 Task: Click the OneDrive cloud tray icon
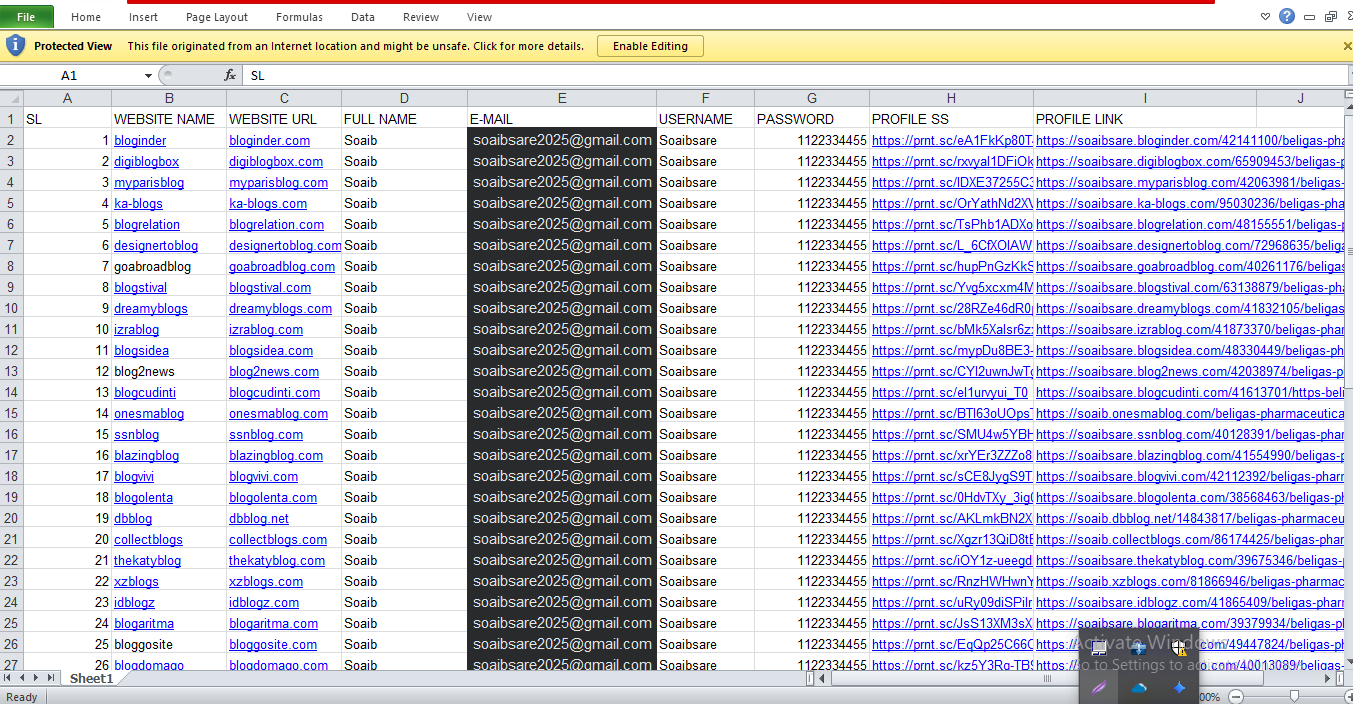pyautogui.click(x=1138, y=688)
